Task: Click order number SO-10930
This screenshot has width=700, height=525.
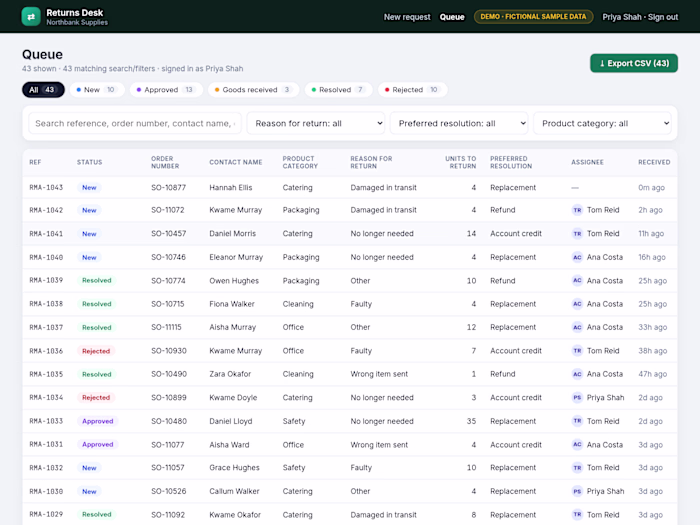Action: click(169, 351)
